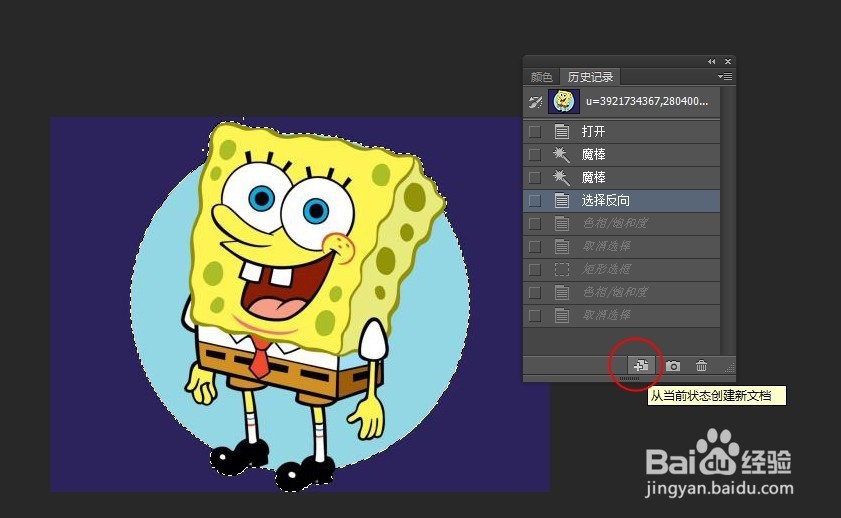Delete current state with the trash icon

pos(701,366)
